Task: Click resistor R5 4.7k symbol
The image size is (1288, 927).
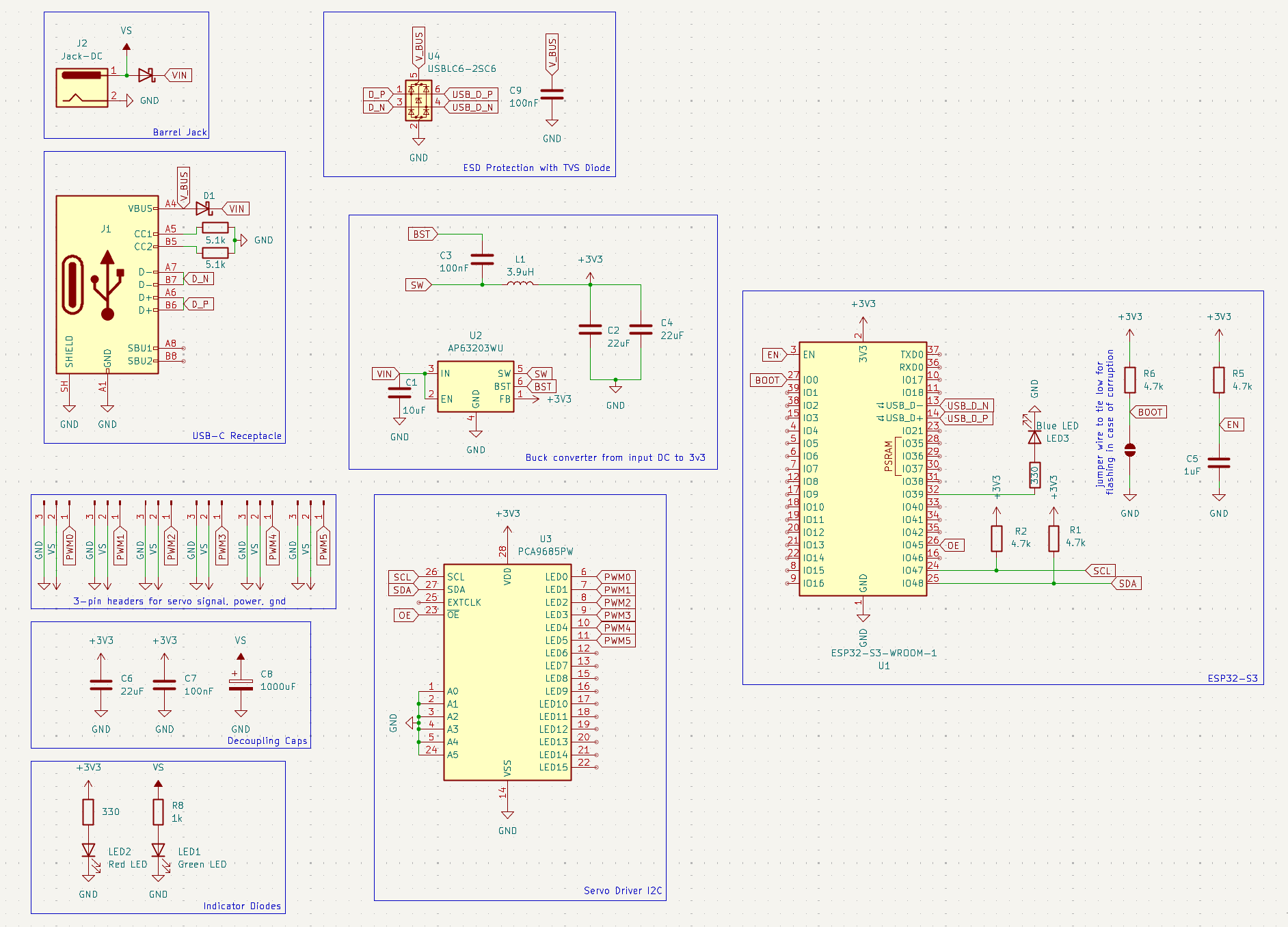Action: (1219, 380)
